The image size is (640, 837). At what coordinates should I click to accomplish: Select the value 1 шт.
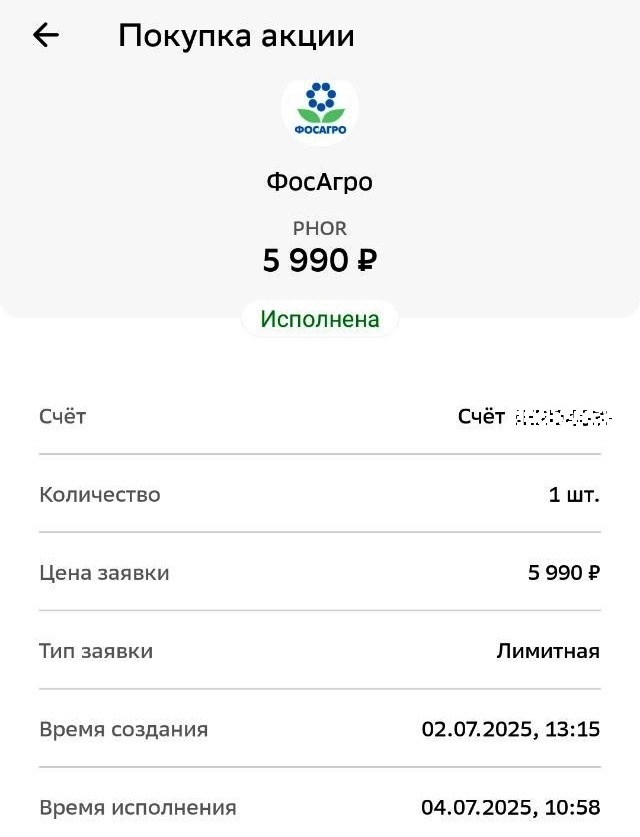(577, 494)
